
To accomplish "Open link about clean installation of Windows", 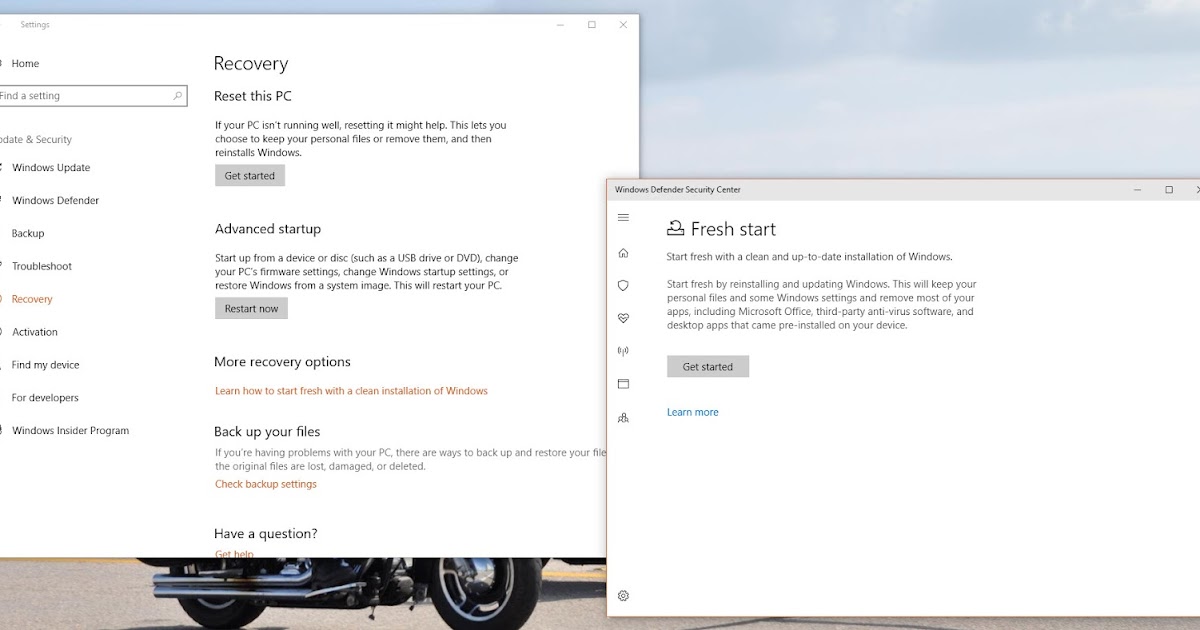I will (x=351, y=391).
